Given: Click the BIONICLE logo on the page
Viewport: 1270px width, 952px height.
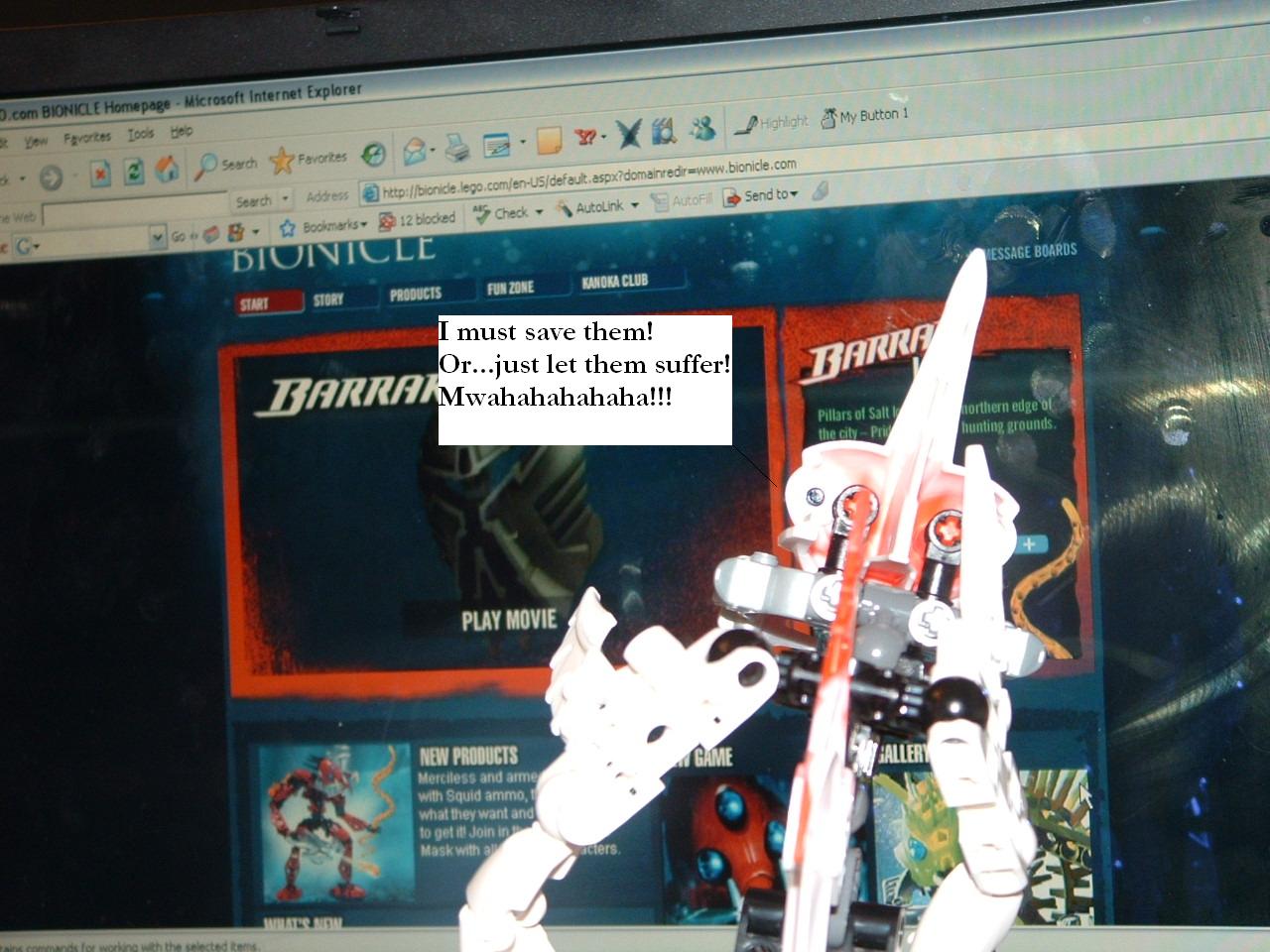Looking at the screenshot, I should coord(333,252).
